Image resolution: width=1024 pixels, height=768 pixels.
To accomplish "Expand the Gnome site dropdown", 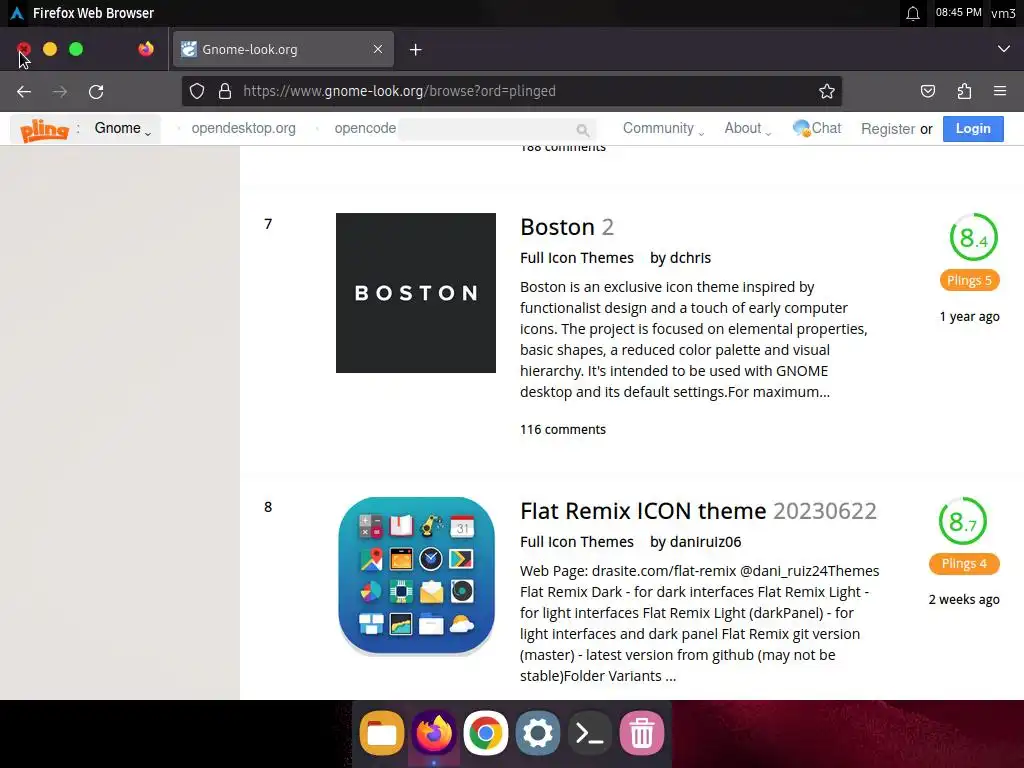I will coord(123,129).
